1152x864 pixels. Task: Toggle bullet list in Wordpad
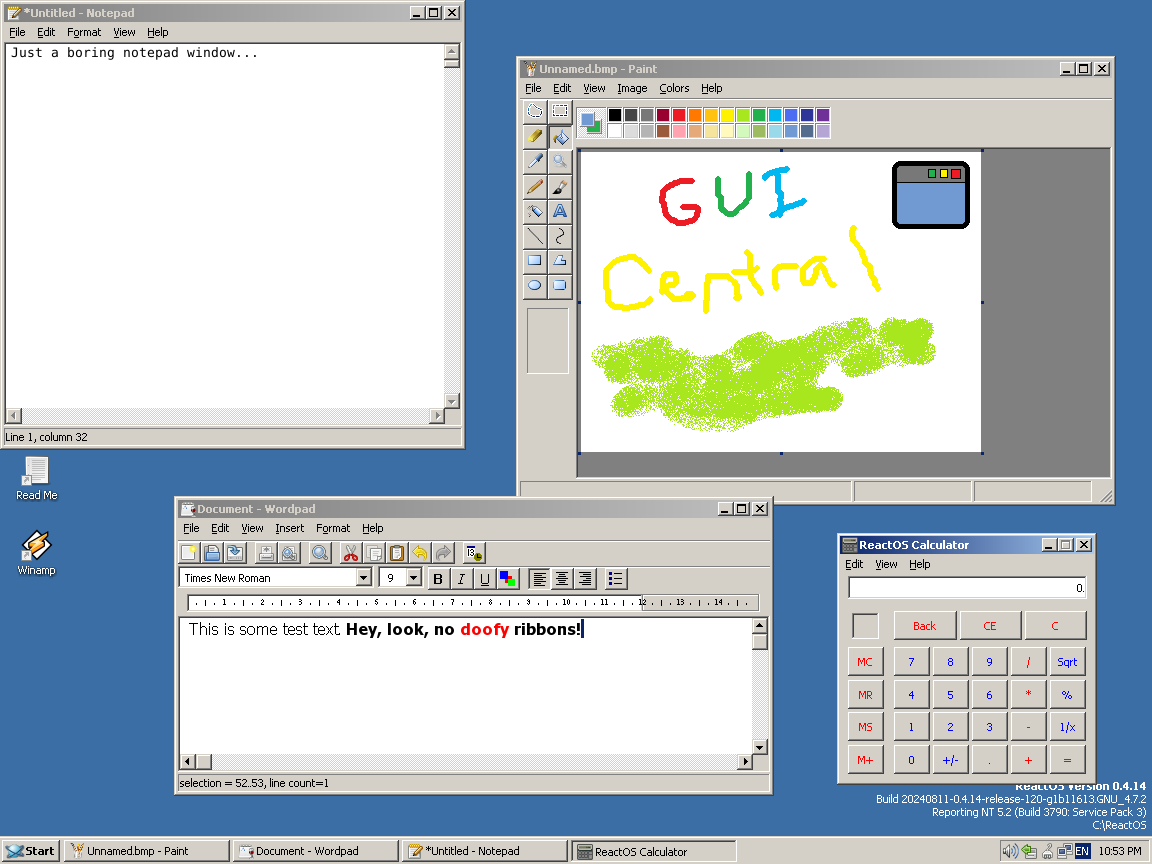616,579
